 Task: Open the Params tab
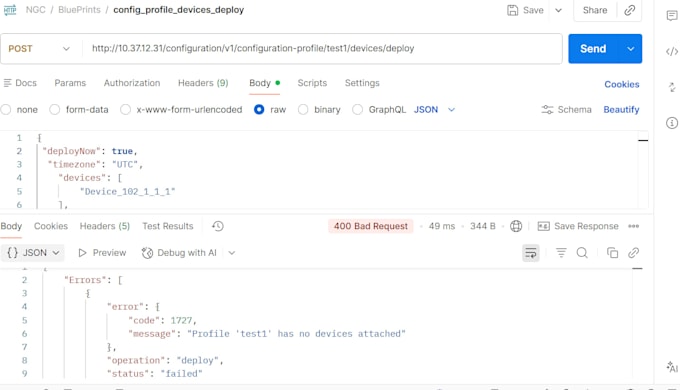(70, 83)
